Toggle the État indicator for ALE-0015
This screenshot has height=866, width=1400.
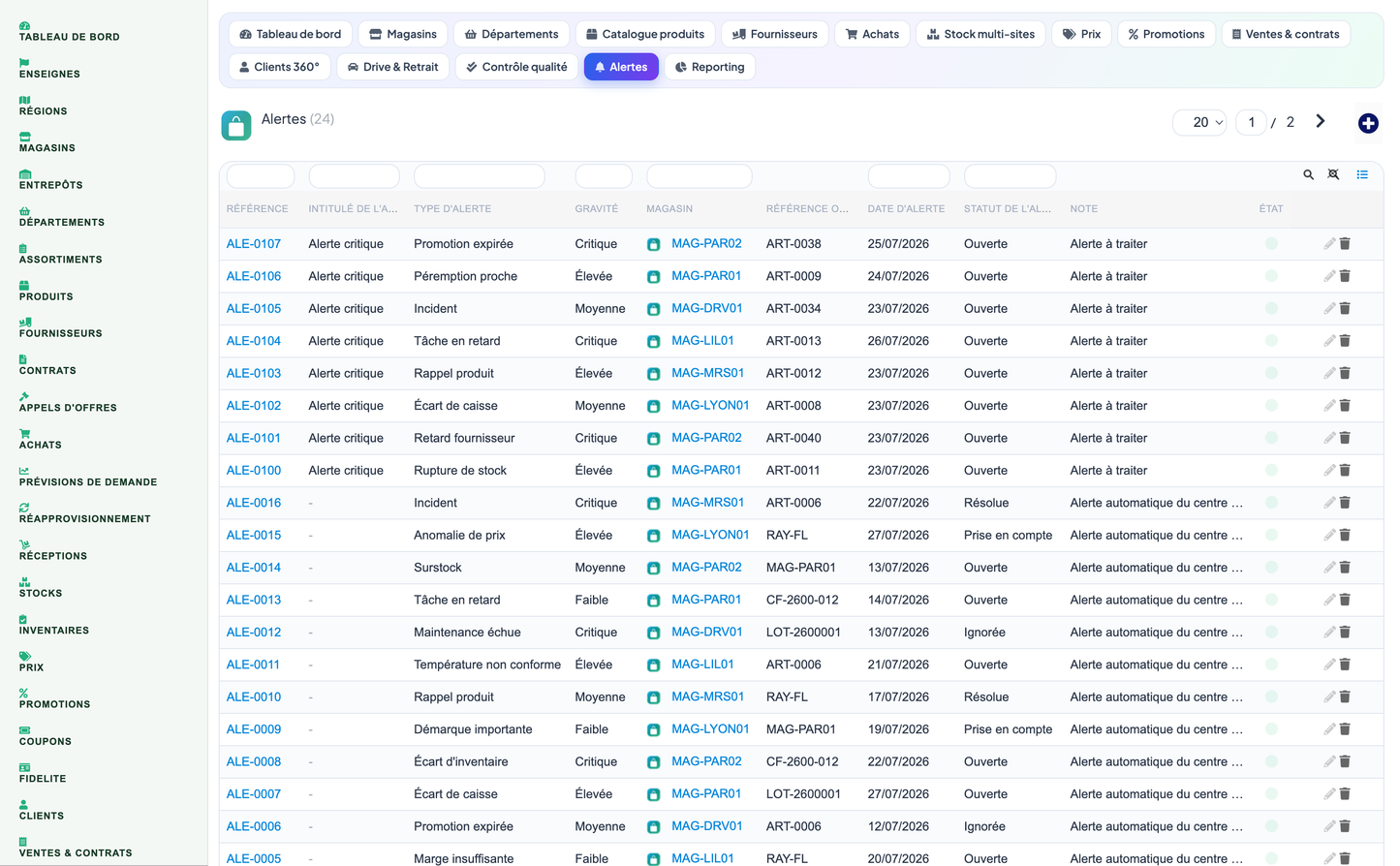[1271, 536]
